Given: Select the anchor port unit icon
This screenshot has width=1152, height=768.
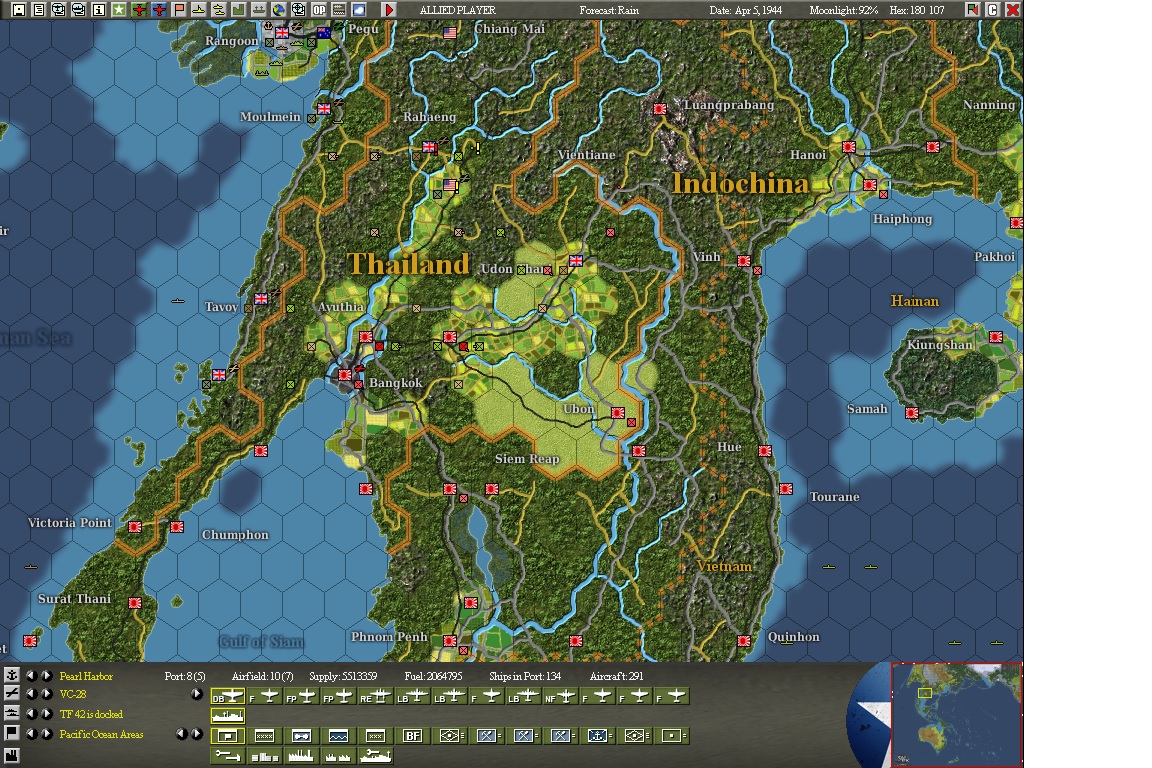Looking at the screenshot, I should click(x=597, y=736).
